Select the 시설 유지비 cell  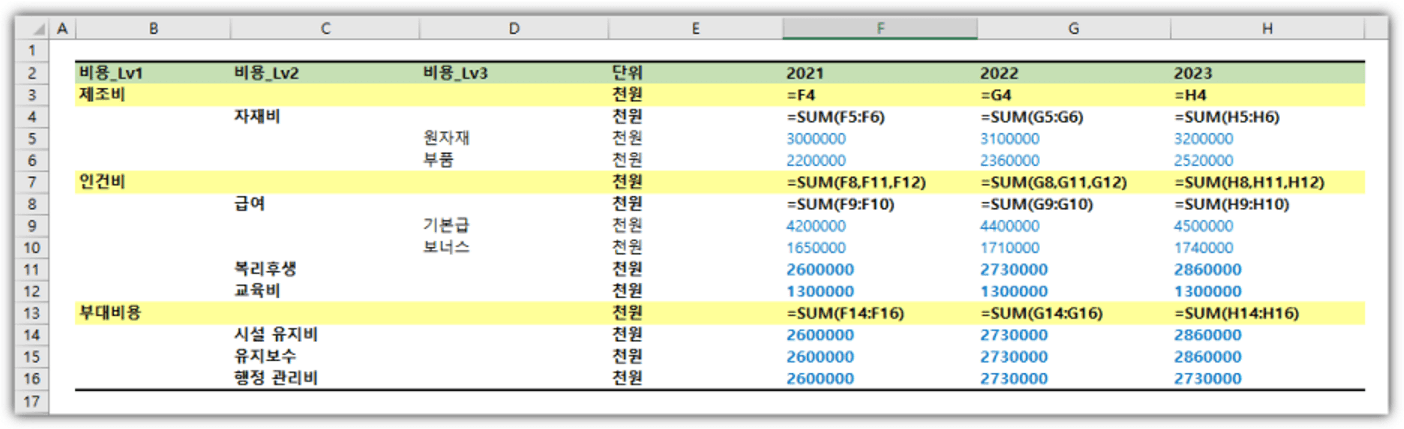326,334
